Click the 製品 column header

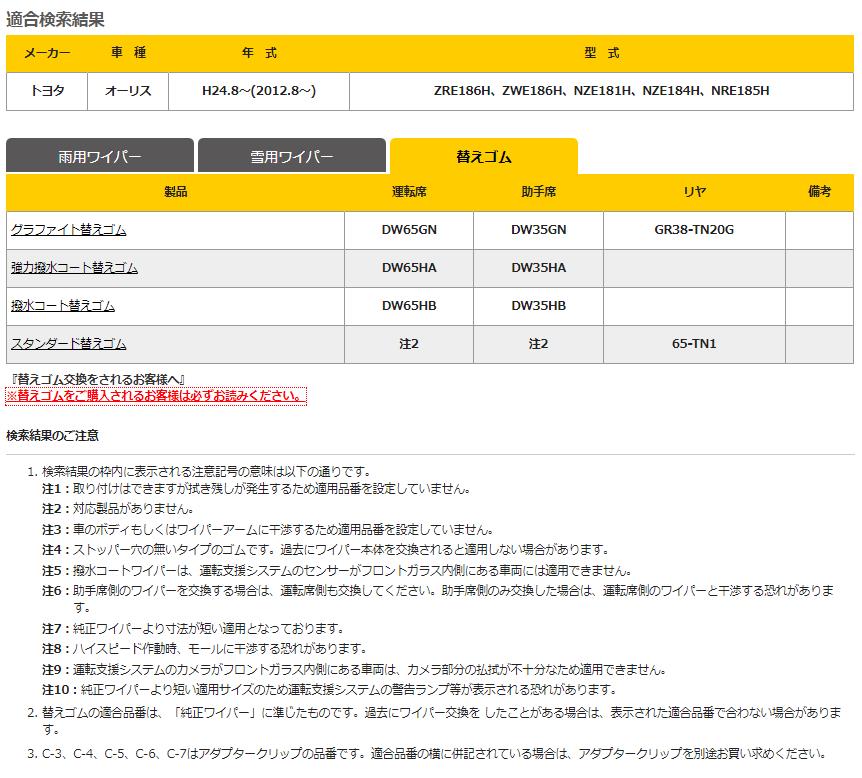pos(175,191)
